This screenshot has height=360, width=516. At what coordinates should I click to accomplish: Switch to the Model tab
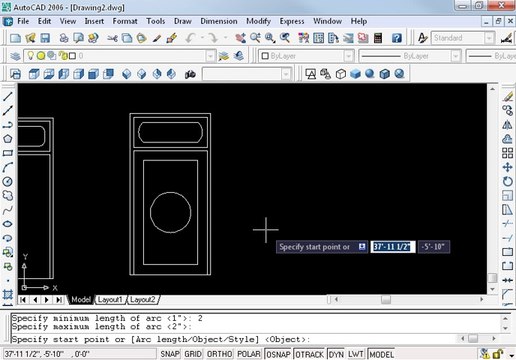81,300
